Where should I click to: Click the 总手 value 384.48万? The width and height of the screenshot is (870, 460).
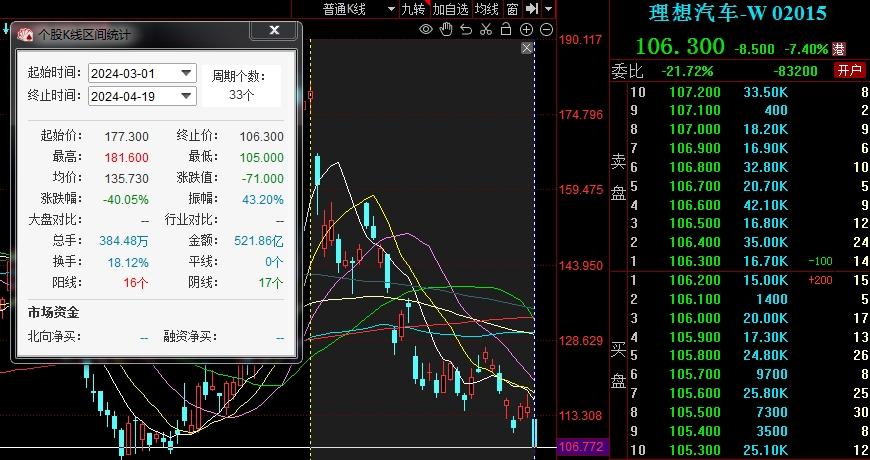[x=124, y=241]
